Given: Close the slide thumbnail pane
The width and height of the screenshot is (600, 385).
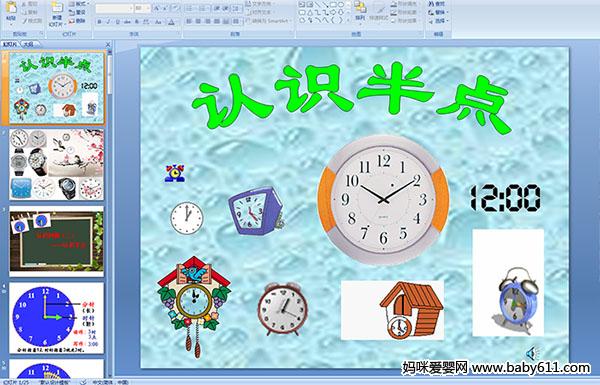Looking at the screenshot, I should [x=108, y=44].
